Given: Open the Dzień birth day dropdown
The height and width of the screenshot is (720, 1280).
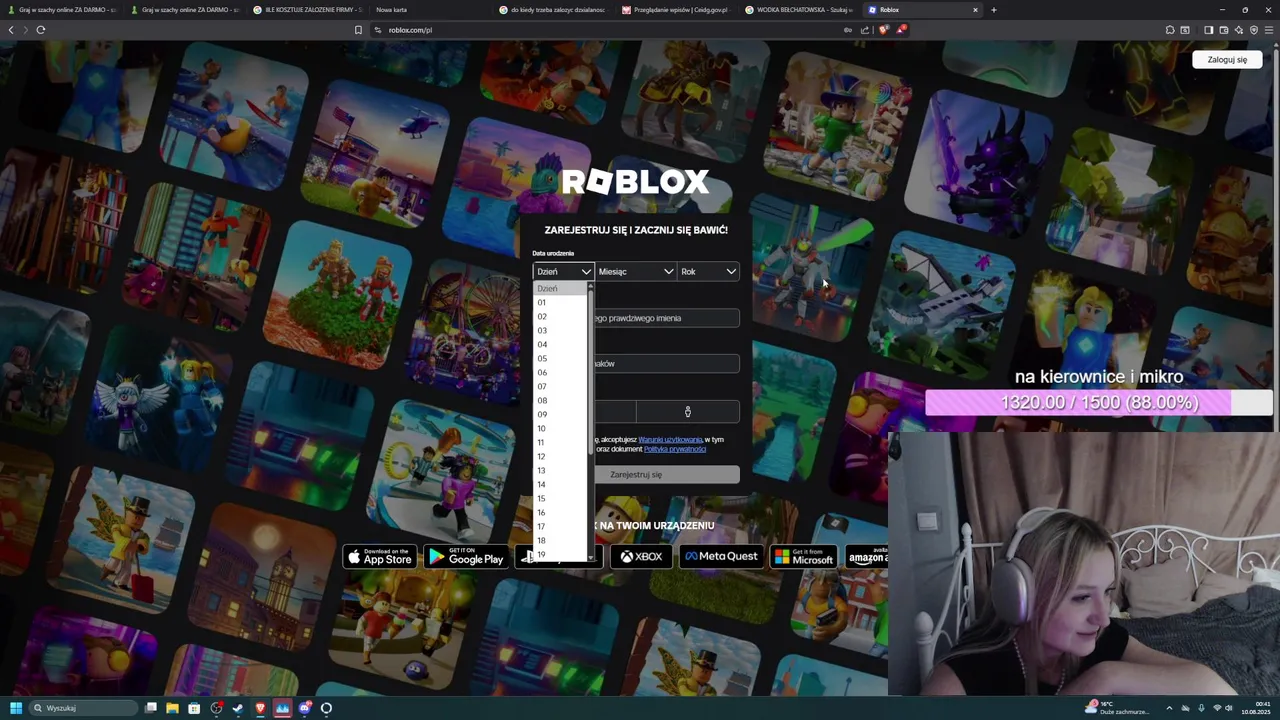Looking at the screenshot, I should pyautogui.click(x=564, y=271).
